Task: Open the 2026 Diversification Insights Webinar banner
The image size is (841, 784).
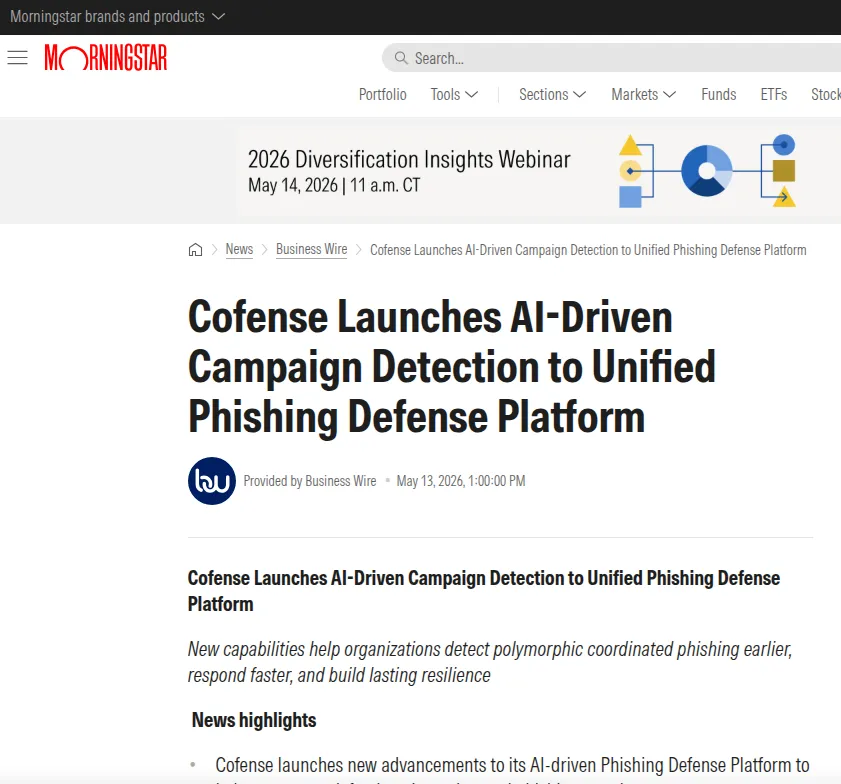Action: (536, 171)
